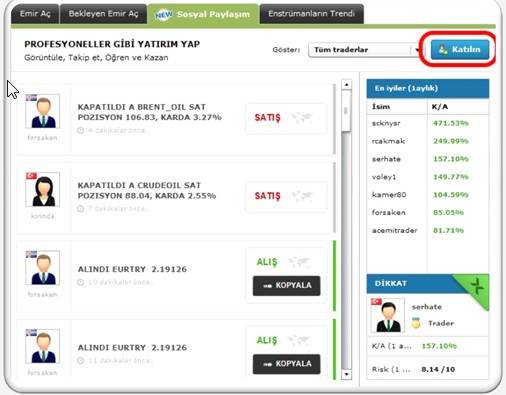
Task: Click the green plus corner icon in DİKKAT panel
Action: click(477, 286)
